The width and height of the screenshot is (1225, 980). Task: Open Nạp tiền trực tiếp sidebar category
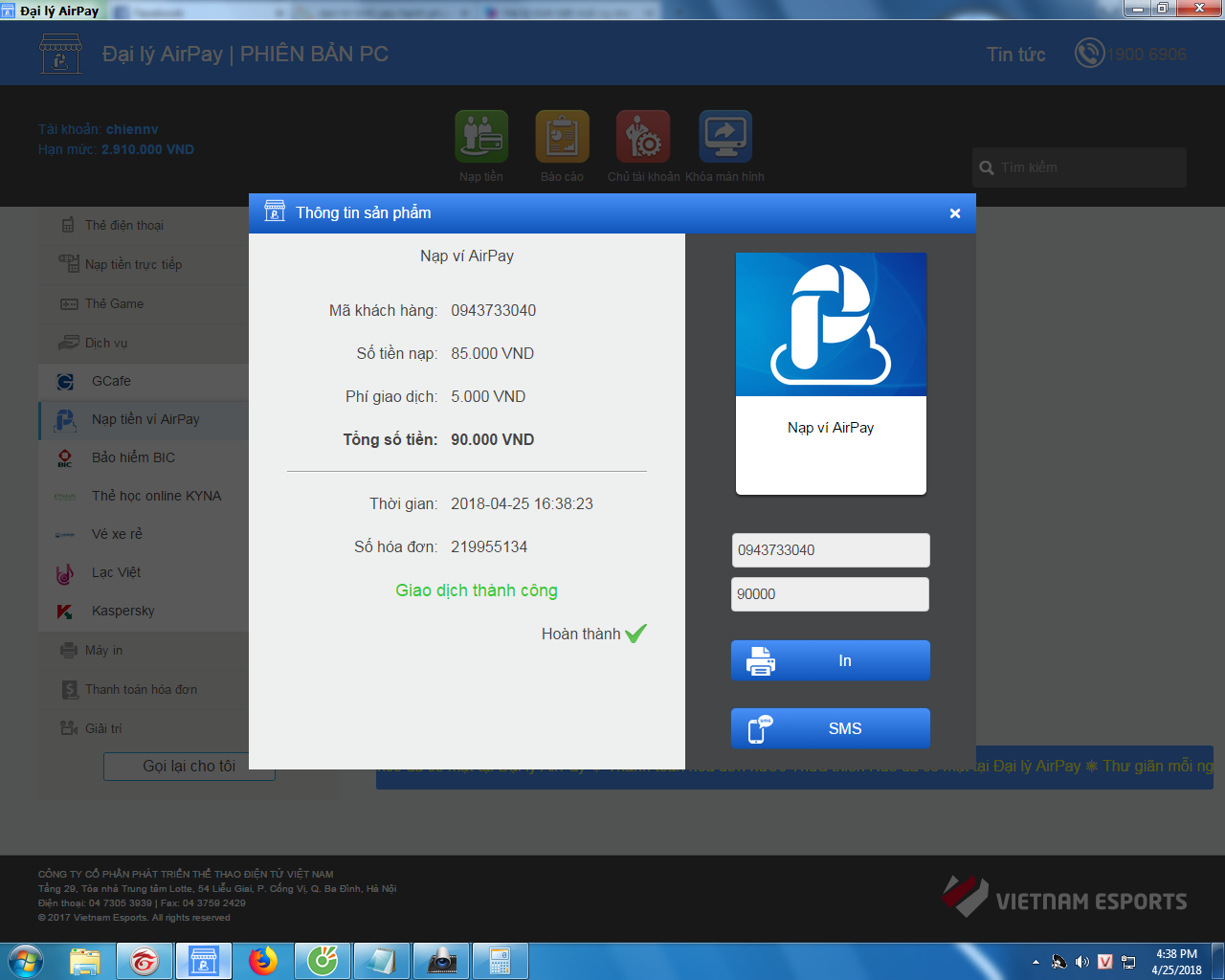click(x=144, y=265)
